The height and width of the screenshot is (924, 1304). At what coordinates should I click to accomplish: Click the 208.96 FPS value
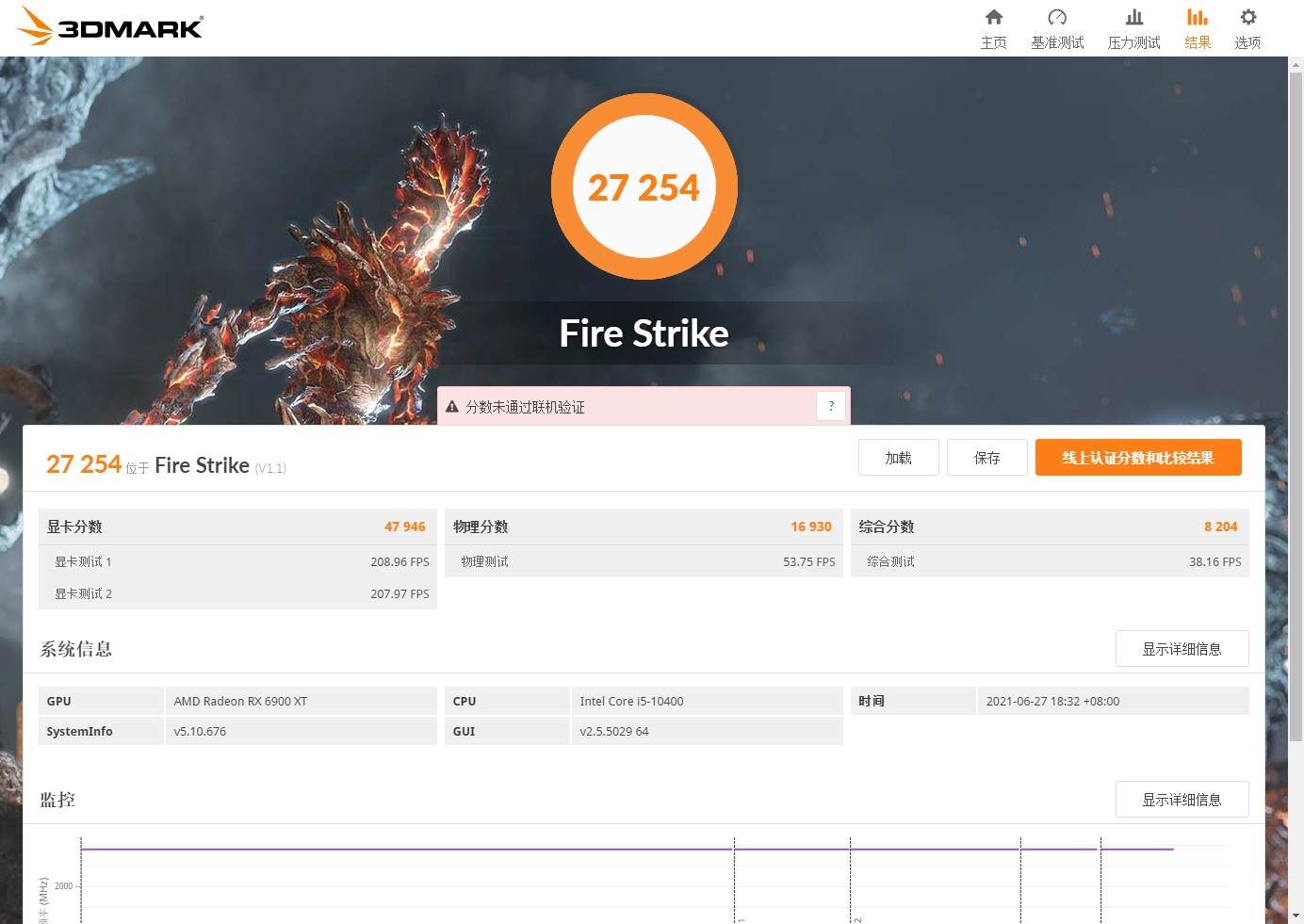tap(399, 561)
